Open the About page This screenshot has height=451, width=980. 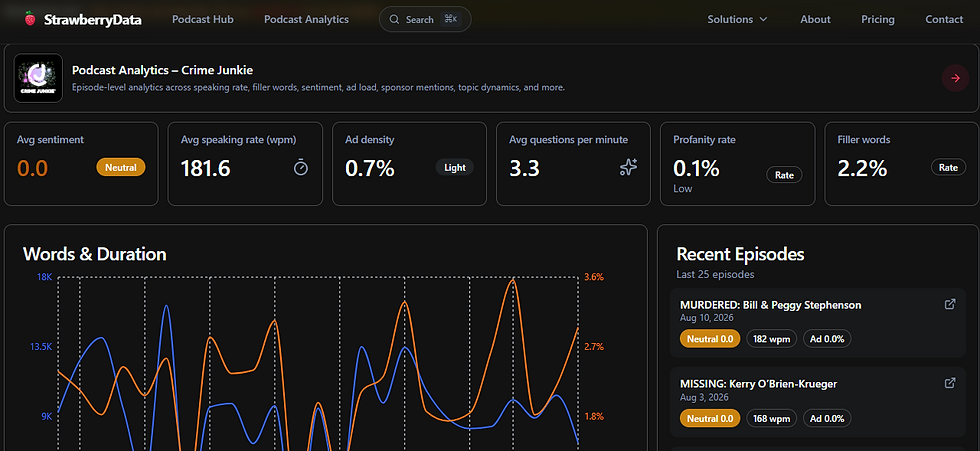click(815, 19)
